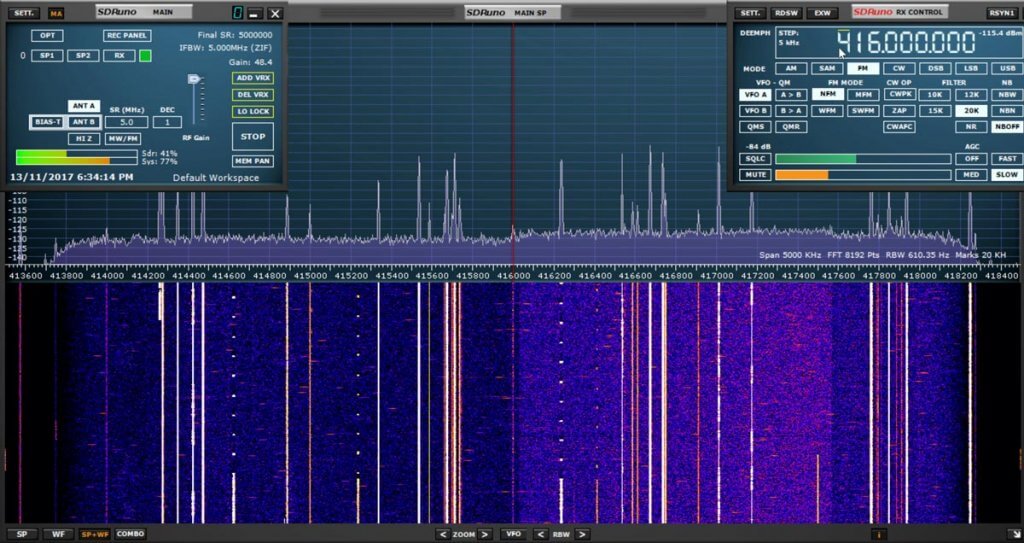This screenshot has height=543, width=1024.
Task: Click the 416.000.000 frequency display
Action: 905,43
